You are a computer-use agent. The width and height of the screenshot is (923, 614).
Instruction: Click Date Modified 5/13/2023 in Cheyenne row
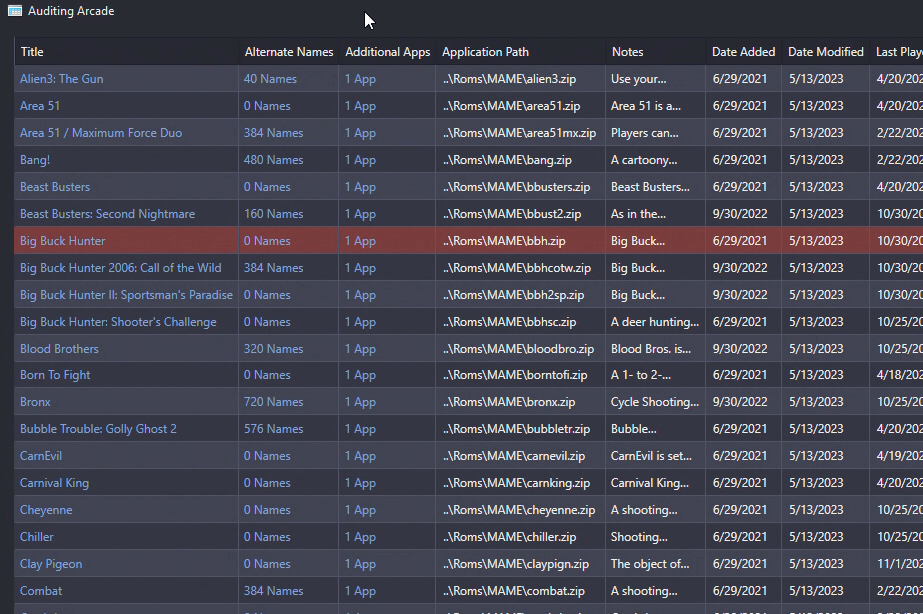click(x=816, y=510)
